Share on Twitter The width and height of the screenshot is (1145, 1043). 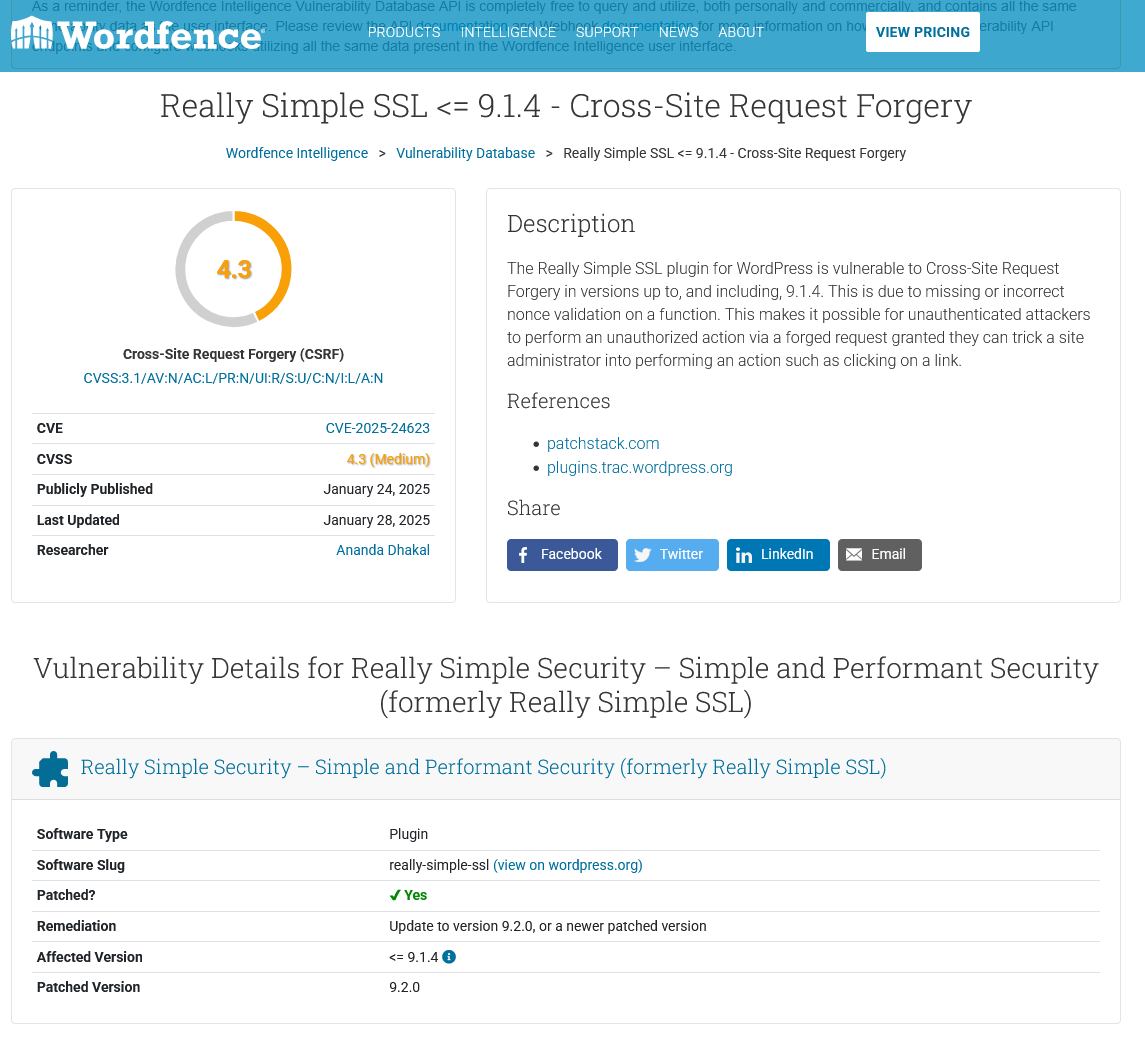point(672,555)
